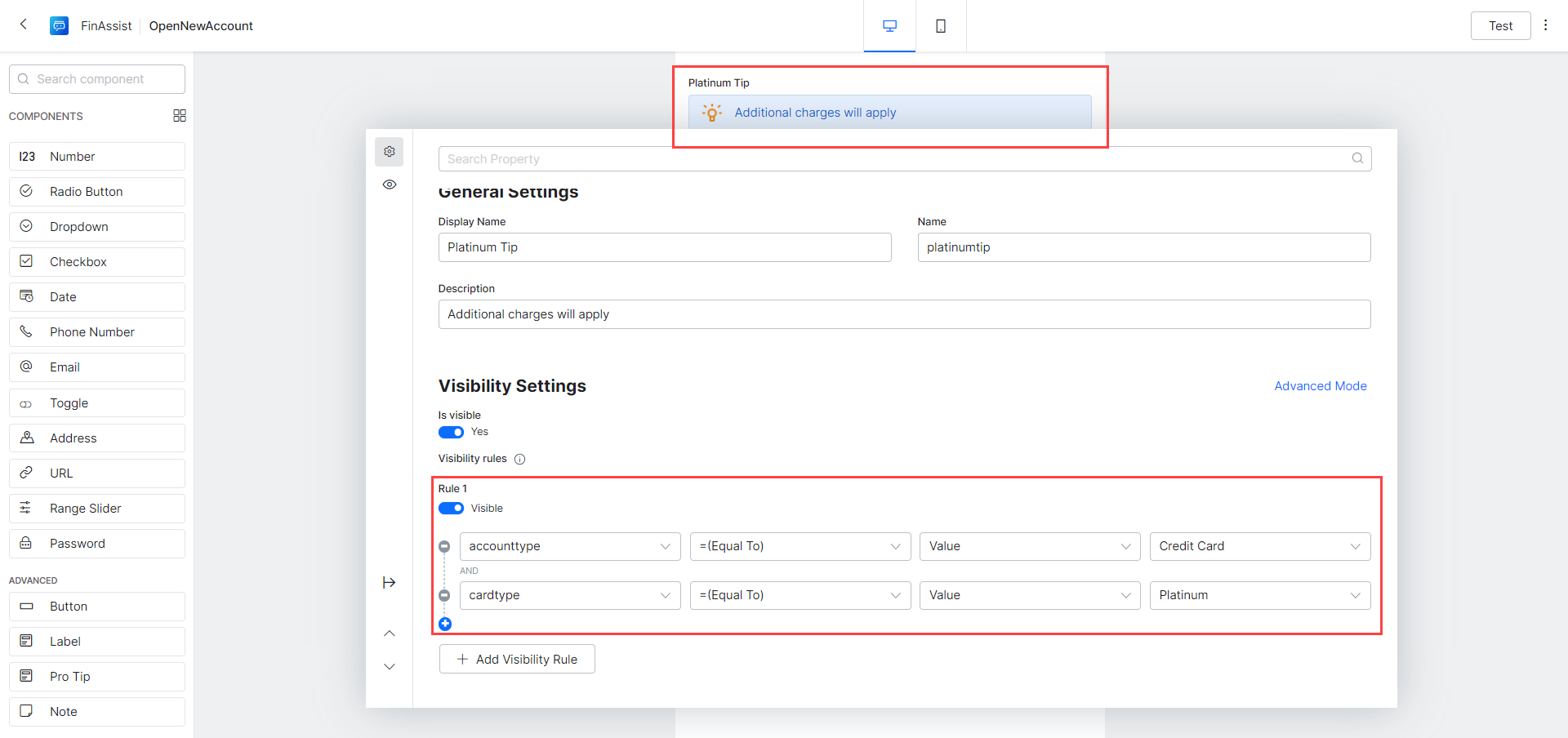Image resolution: width=1568 pixels, height=738 pixels.
Task: Turn off the Is visible toggle
Action: point(451,432)
